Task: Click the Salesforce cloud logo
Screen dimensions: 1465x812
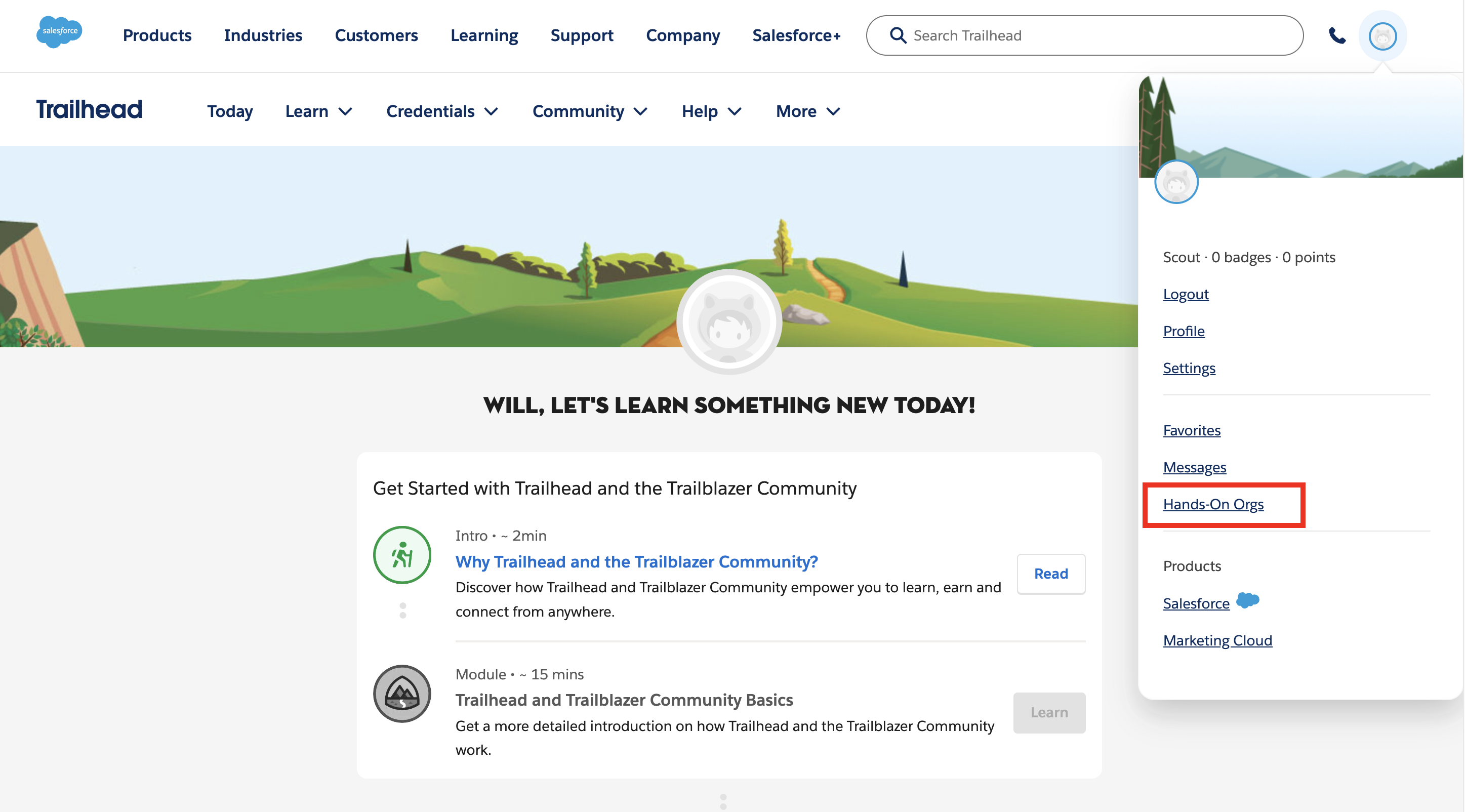Action: click(x=59, y=32)
